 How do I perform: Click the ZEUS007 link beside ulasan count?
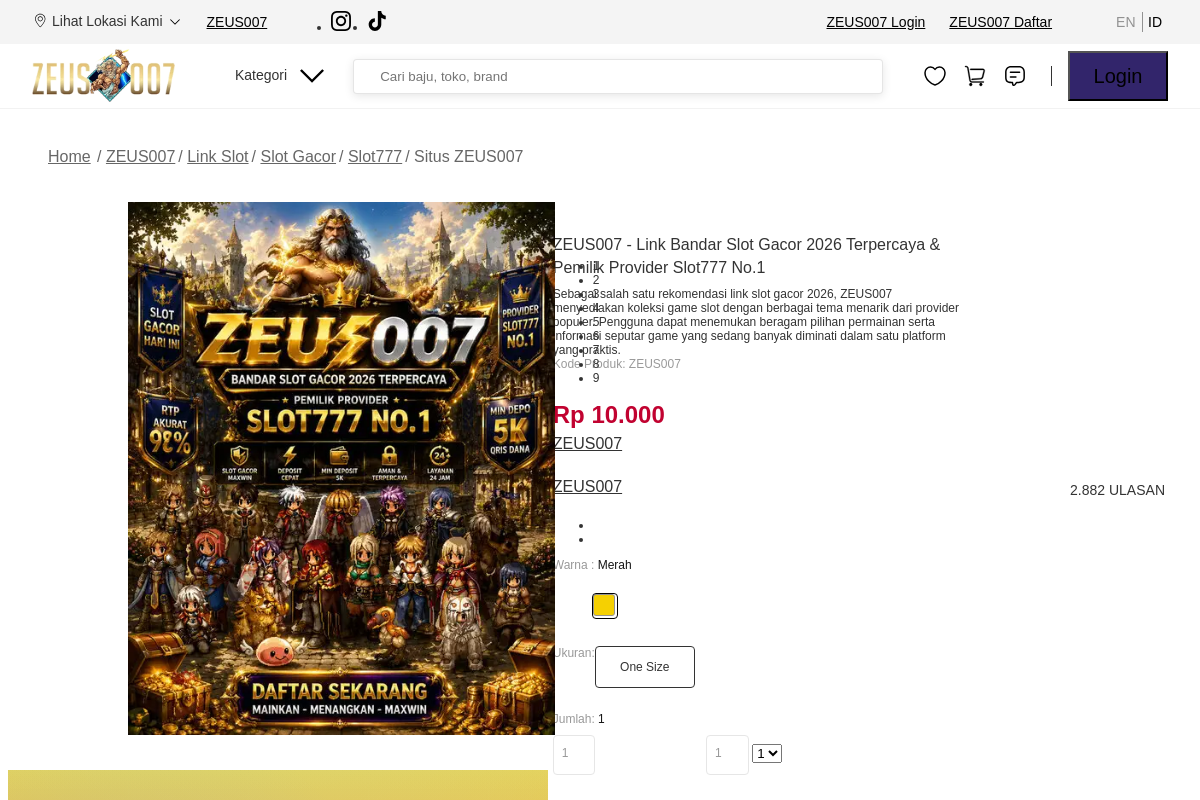588,487
